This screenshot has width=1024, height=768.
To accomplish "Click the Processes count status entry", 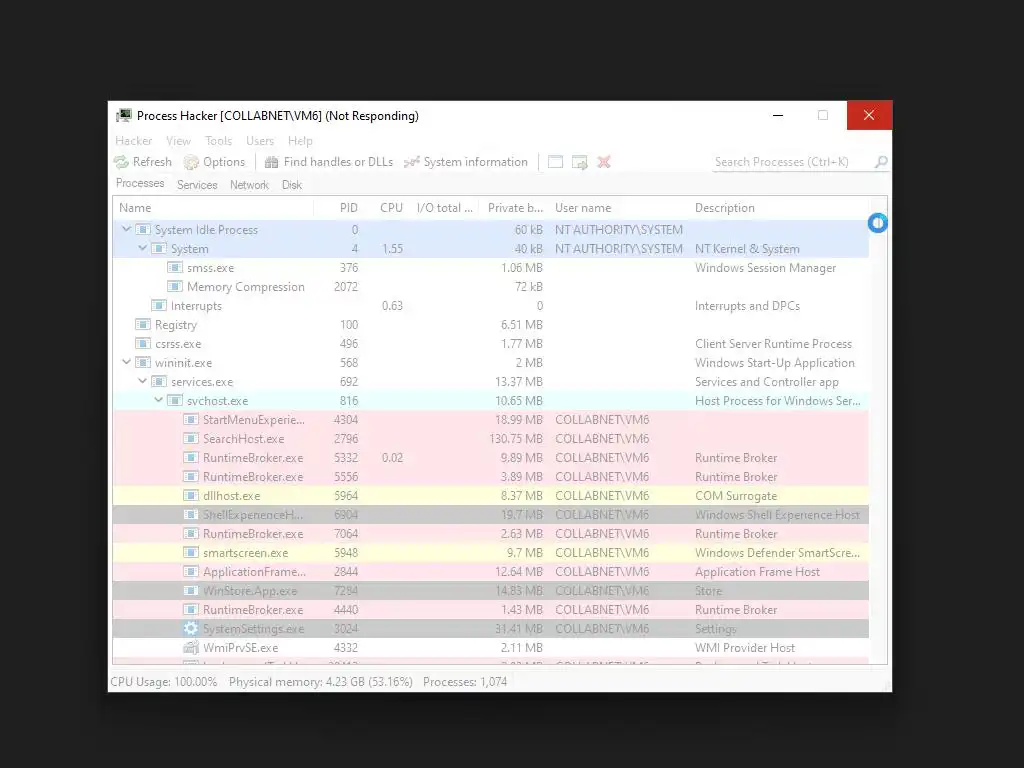I will [465, 682].
